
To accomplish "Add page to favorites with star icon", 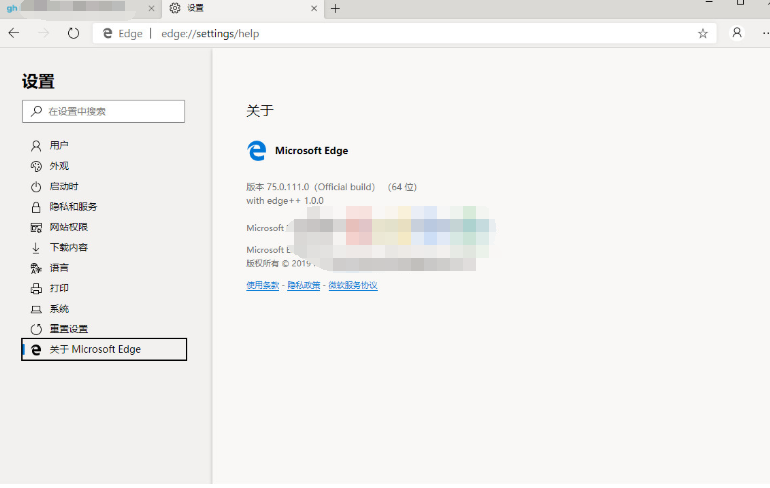I will (703, 33).
